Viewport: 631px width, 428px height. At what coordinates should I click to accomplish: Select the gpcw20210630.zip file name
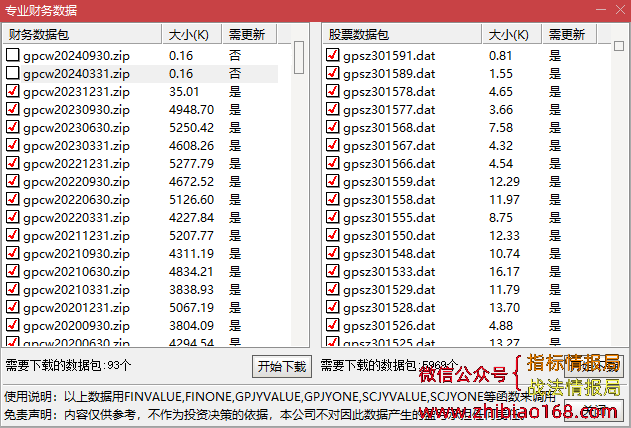coord(76,272)
